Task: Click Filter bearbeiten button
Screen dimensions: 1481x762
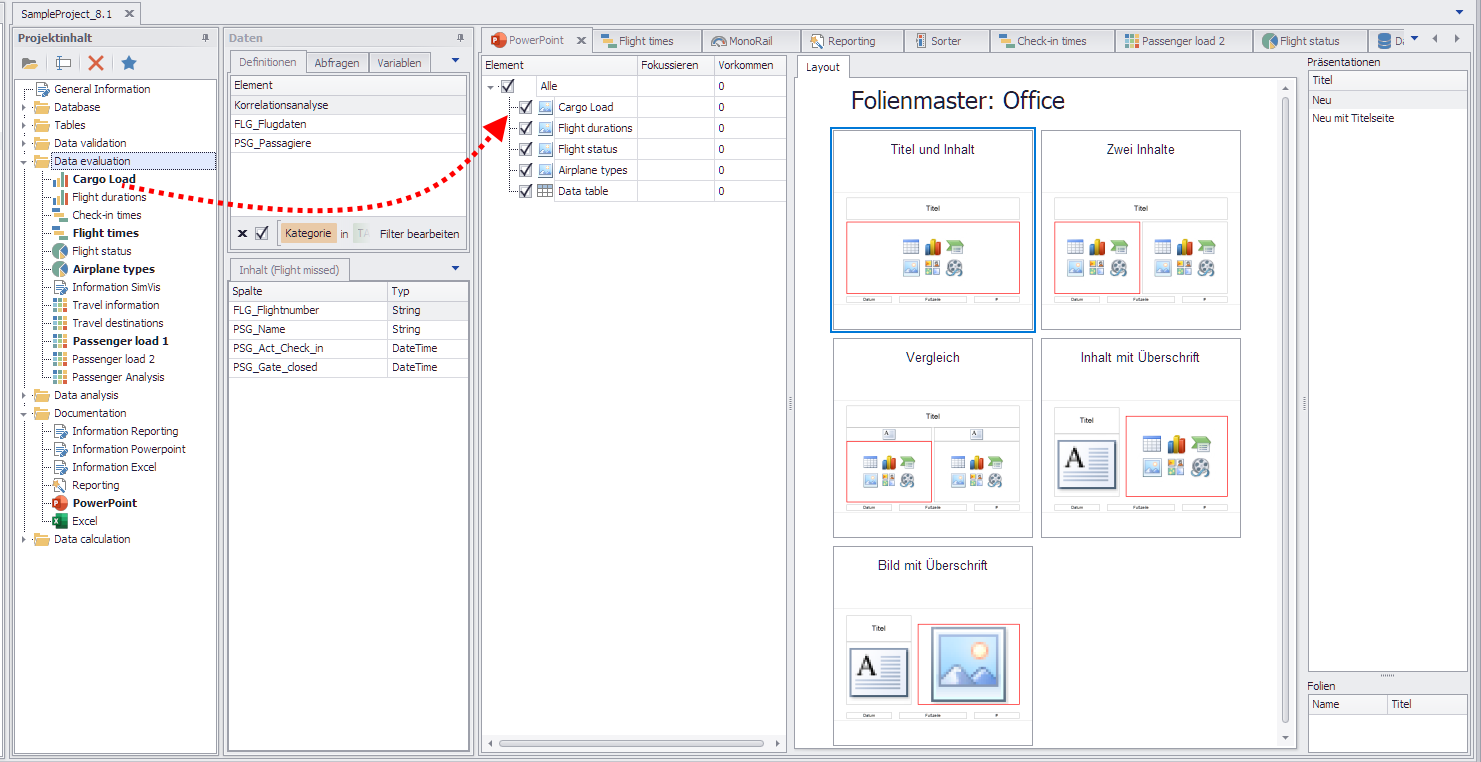Action: 420,234
